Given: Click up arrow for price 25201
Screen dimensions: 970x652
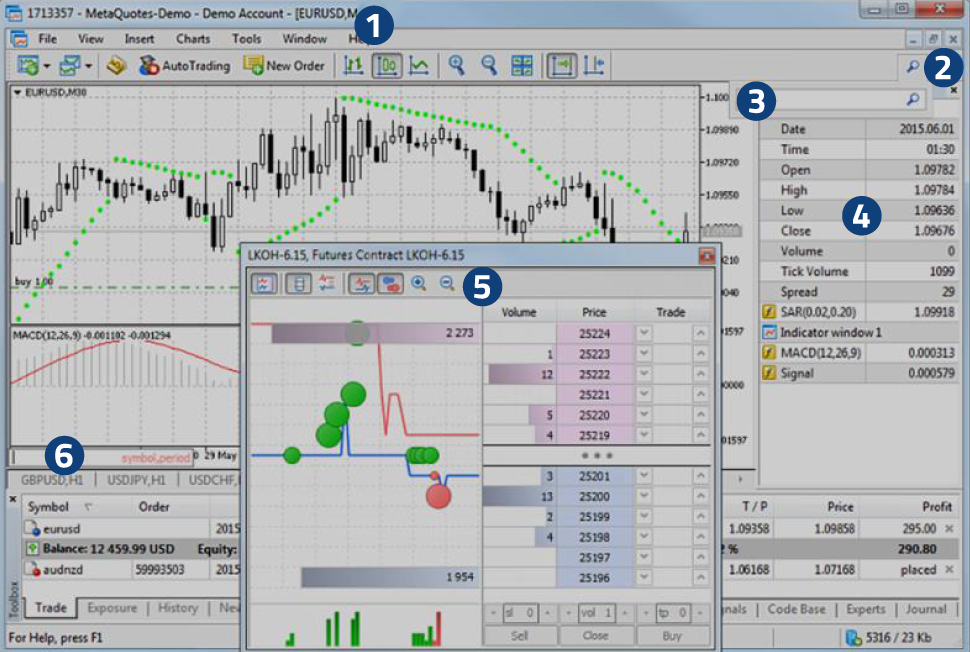Looking at the screenshot, I should 700,476.
